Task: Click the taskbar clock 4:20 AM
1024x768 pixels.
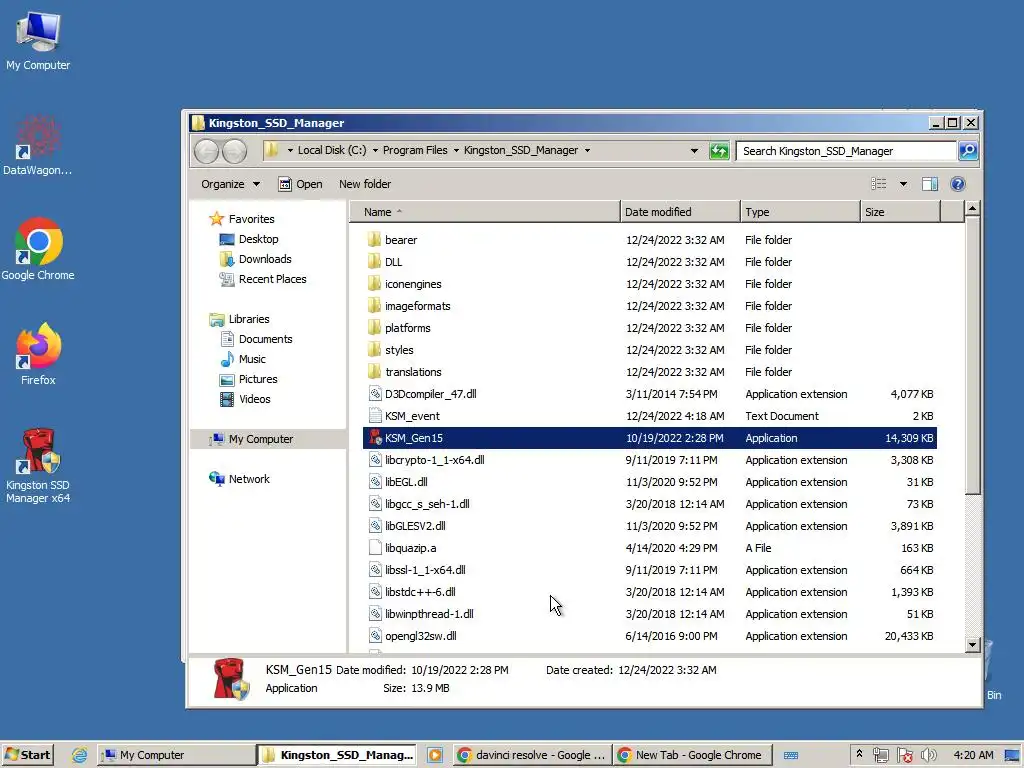Action: coord(973,755)
